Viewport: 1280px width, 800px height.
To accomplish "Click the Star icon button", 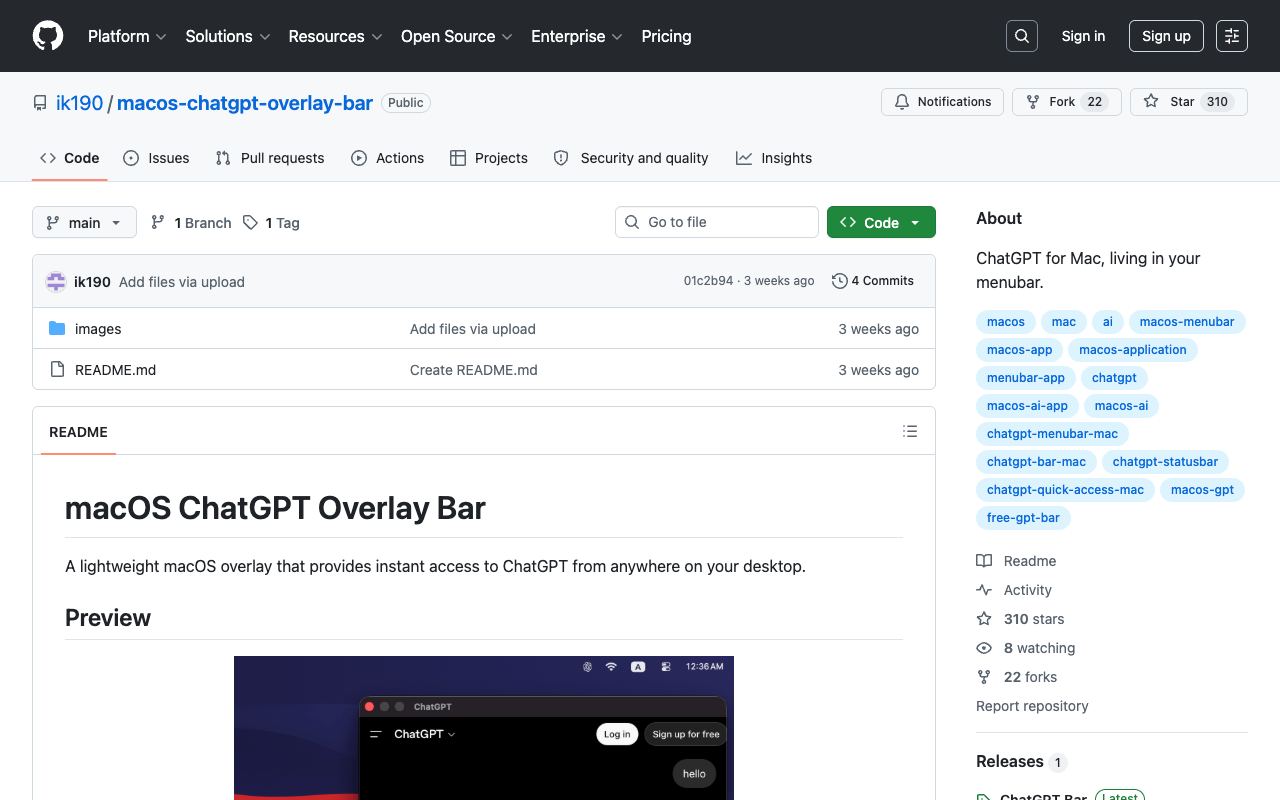I will tap(1189, 102).
